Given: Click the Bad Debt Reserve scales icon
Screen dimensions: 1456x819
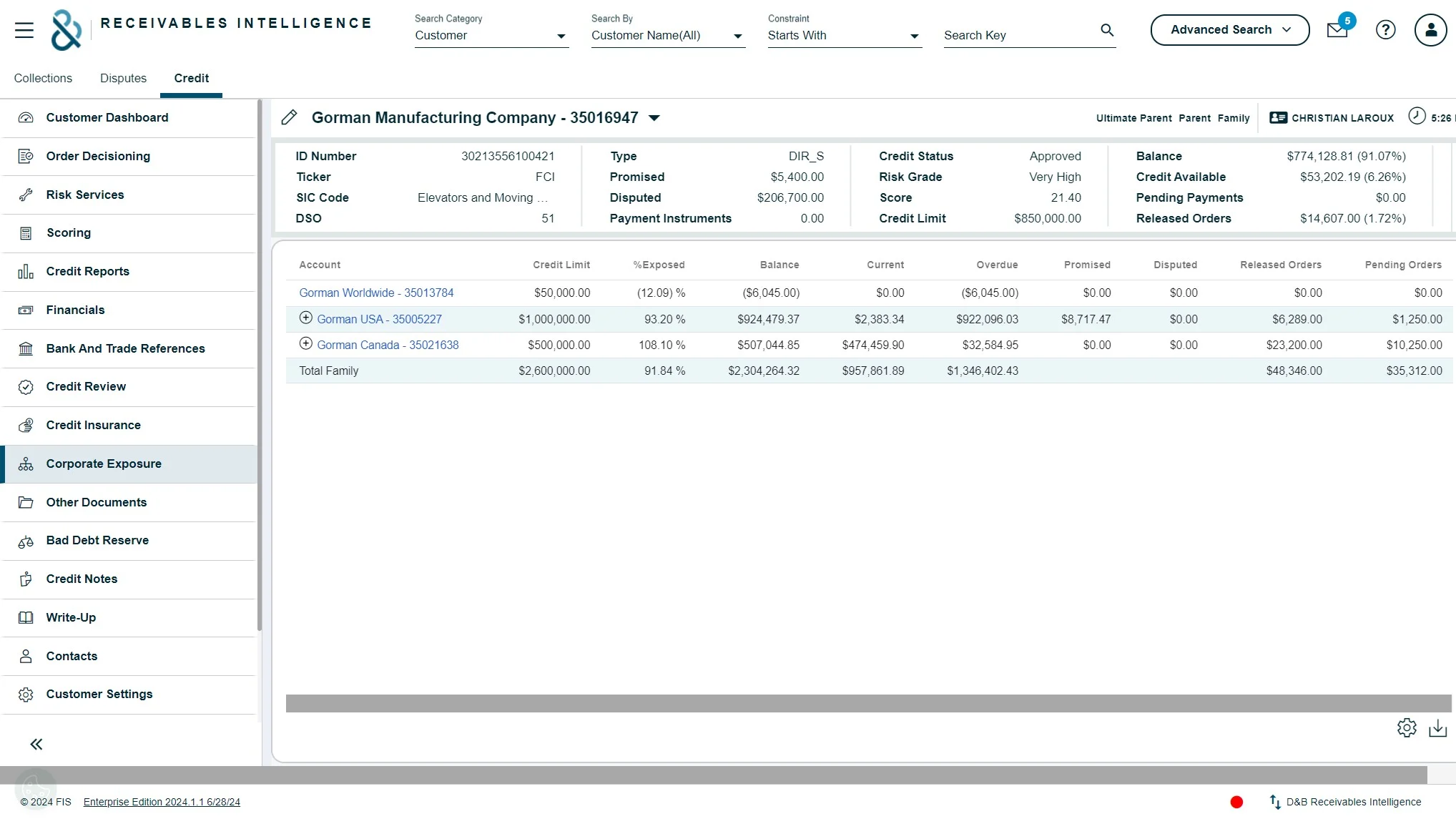Looking at the screenshot, I should point(26,541).
